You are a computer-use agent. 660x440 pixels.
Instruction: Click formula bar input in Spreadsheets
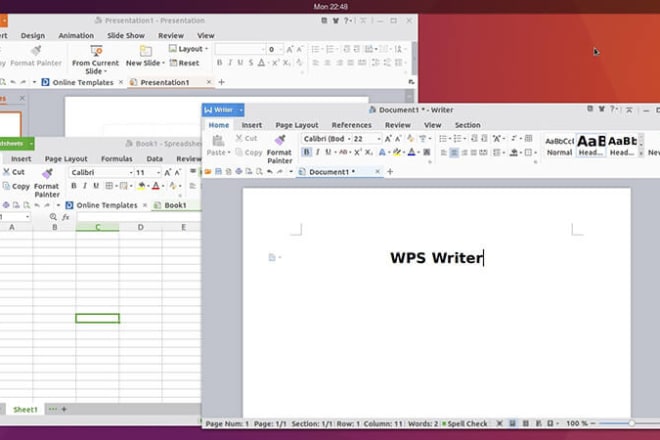(139, 217)
